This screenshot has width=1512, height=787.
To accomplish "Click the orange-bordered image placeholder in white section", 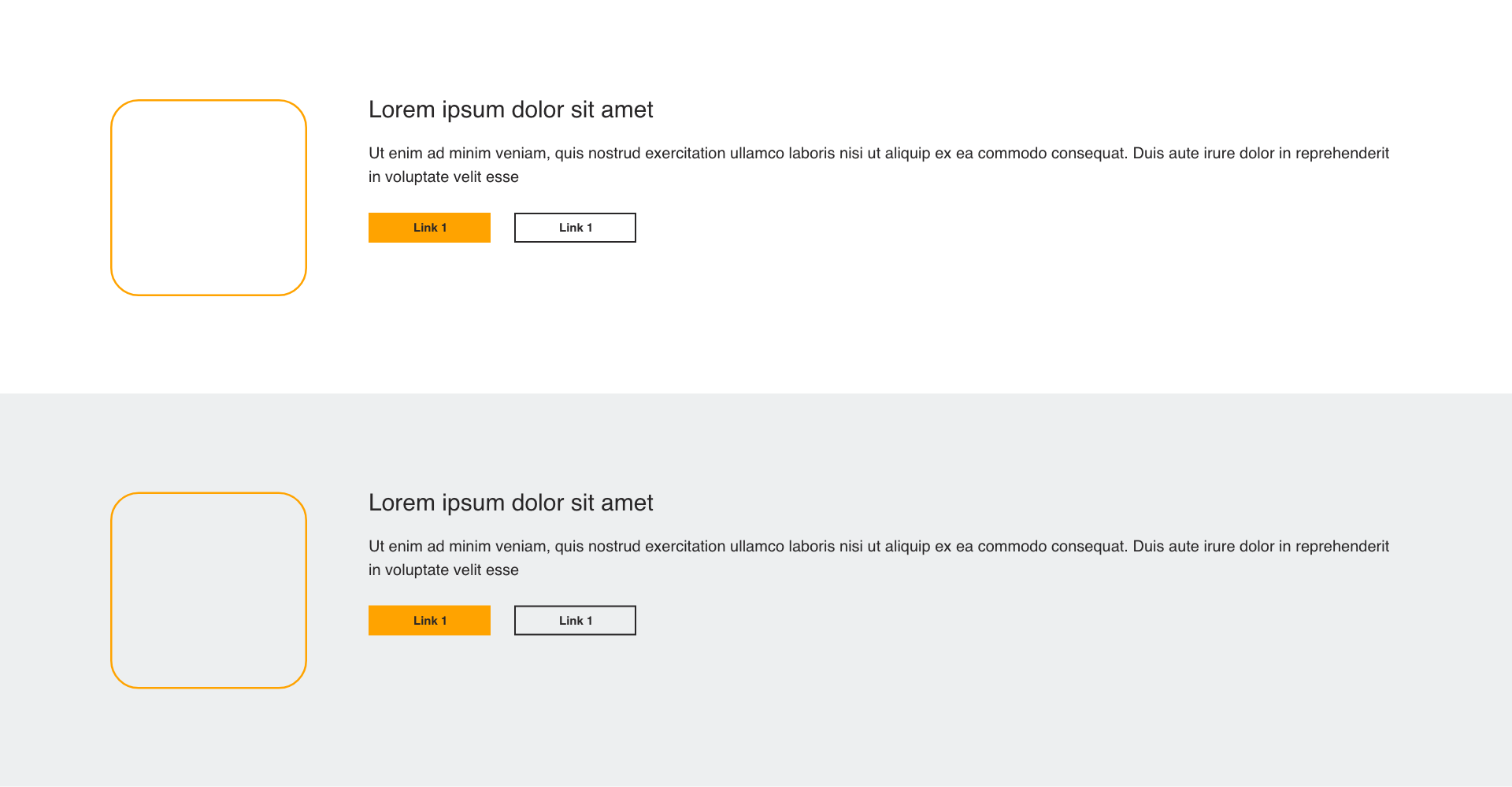I will [209, 198].
